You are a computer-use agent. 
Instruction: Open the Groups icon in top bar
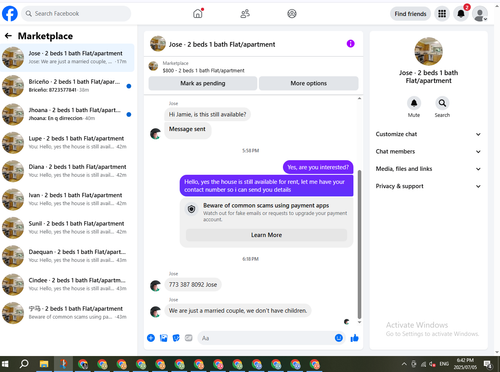292,14
